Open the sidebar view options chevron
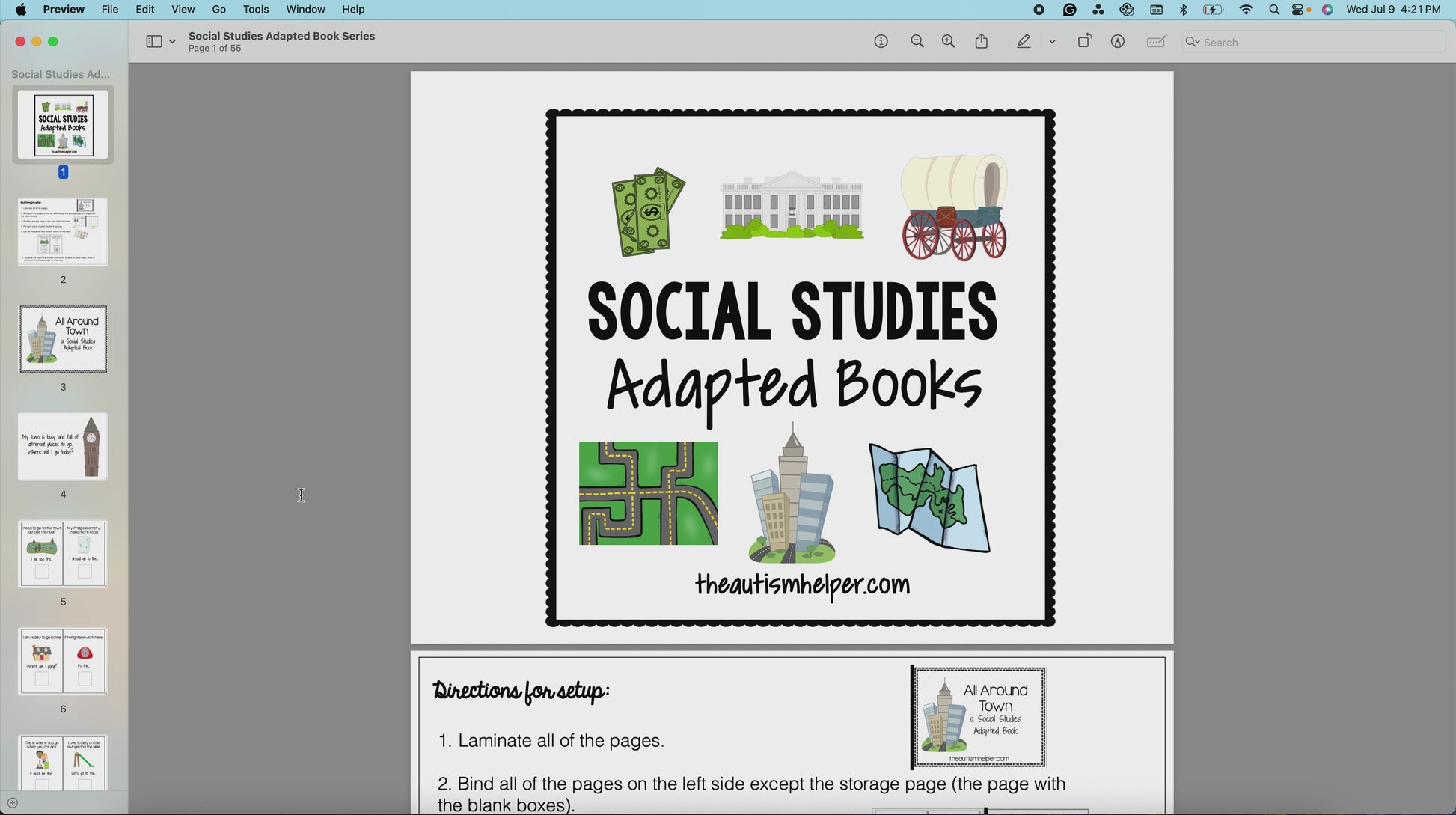This screenshot has height=815, width=1456. pyautogui.click(x=173, y=42)
